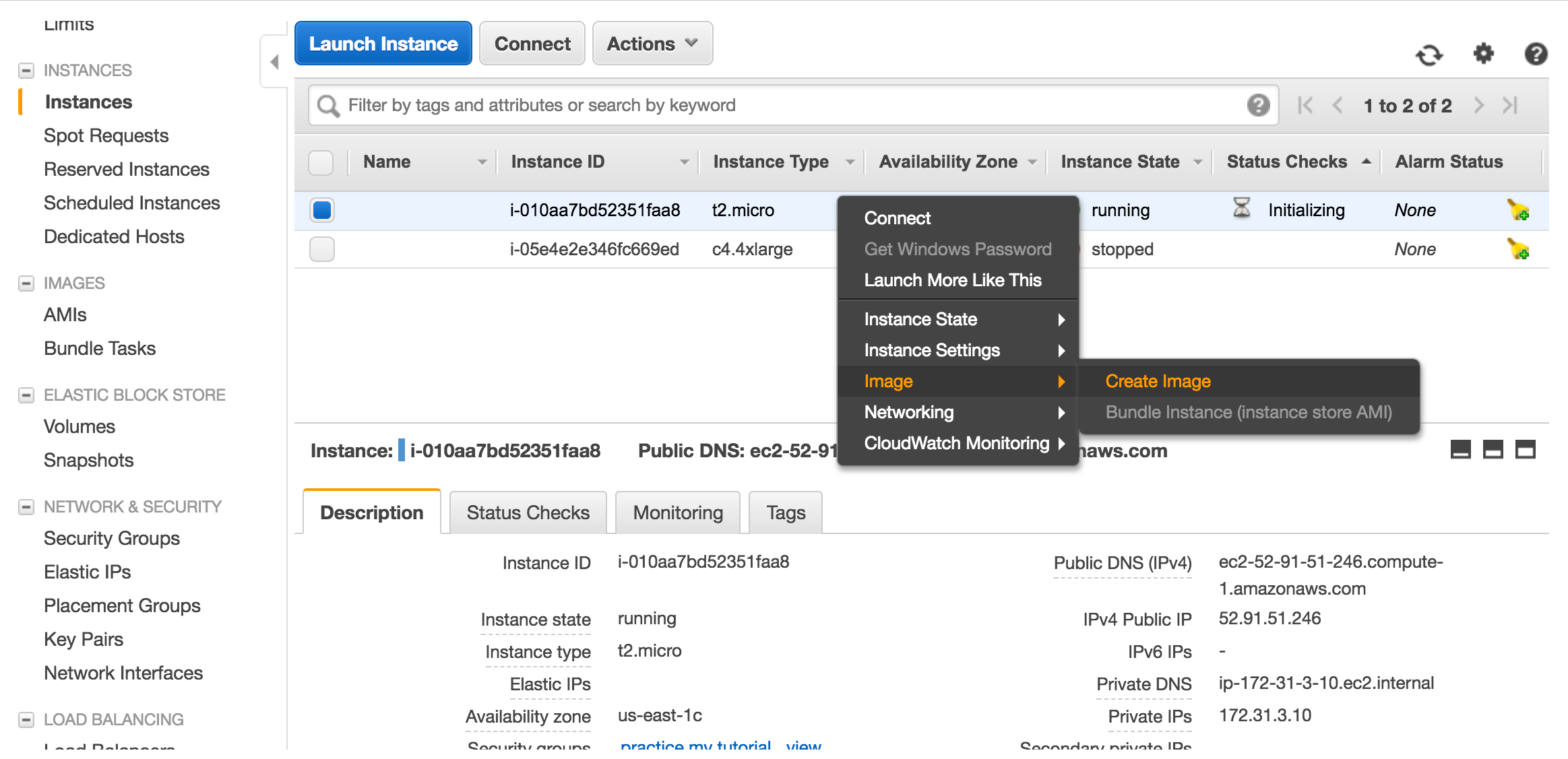This screenshot has height=759, width=1568.
Task: Go to next page of instances
Action: [x=1479, y=105]
